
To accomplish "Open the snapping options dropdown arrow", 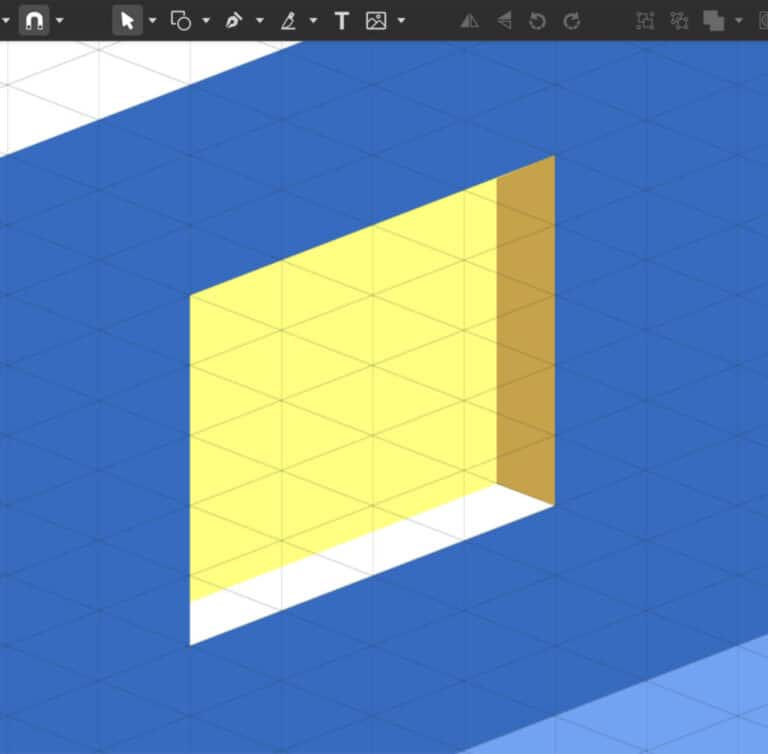I will tap(60, 21).
